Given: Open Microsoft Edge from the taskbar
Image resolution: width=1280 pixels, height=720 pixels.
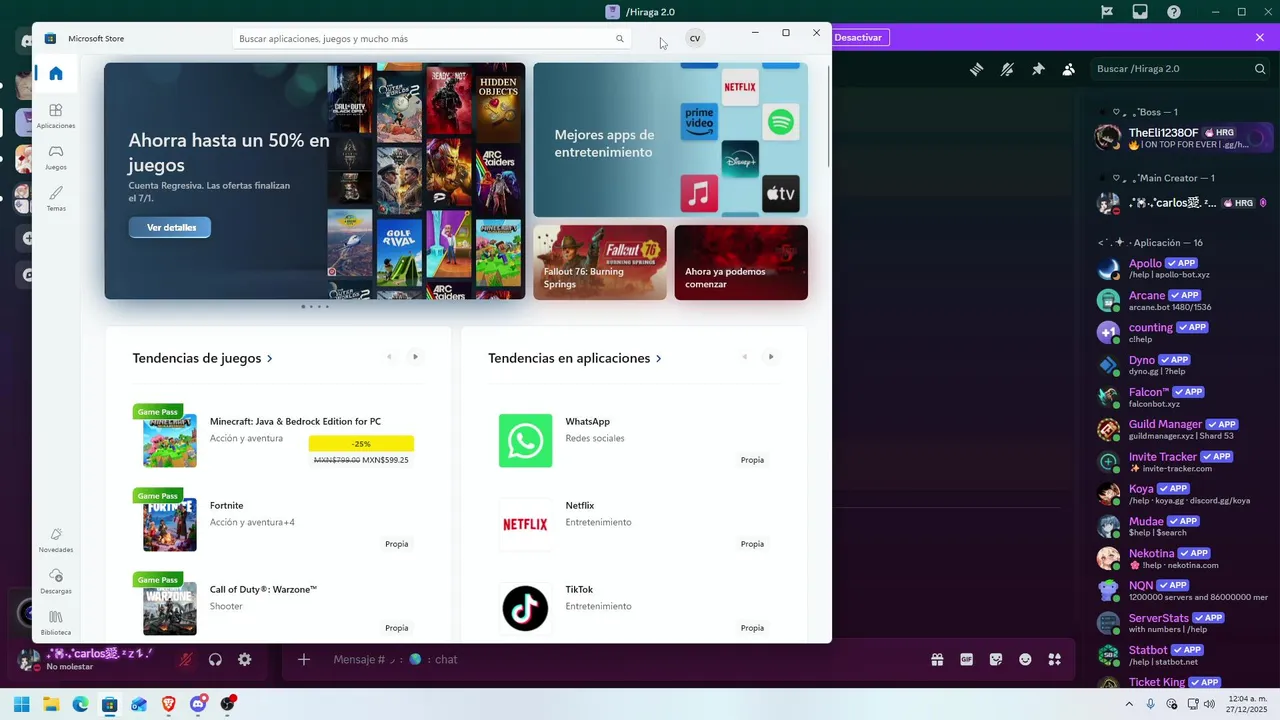Looking at the screenshot, I should (80, 704).
